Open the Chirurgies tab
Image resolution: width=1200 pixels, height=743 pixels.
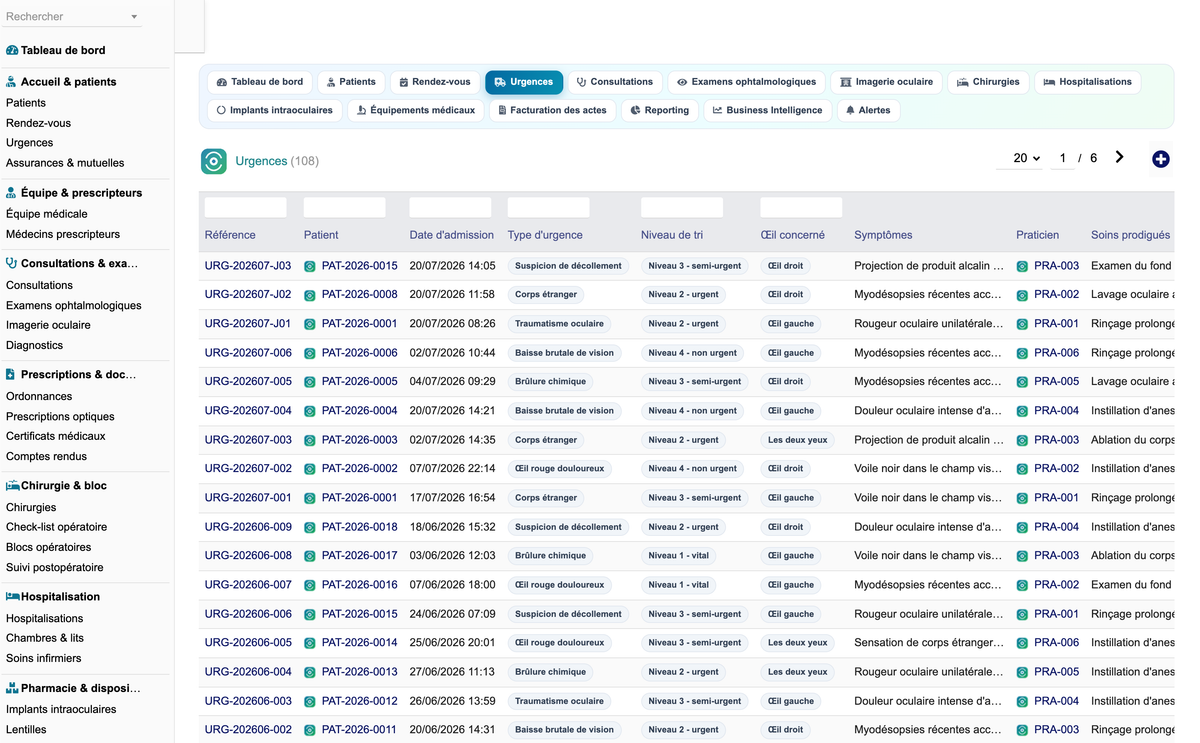point(988,82)
